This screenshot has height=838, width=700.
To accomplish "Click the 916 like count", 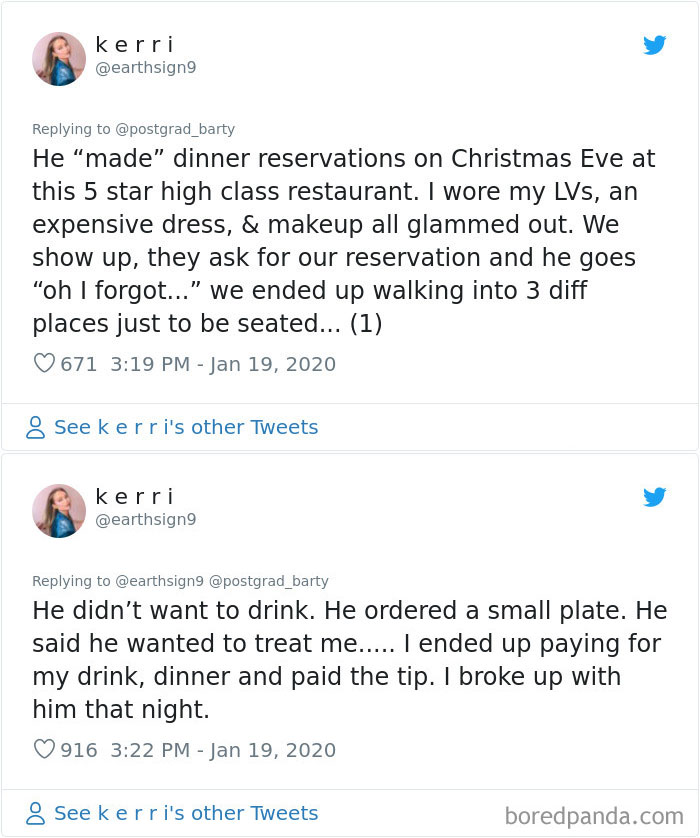I will pos(77,749).
